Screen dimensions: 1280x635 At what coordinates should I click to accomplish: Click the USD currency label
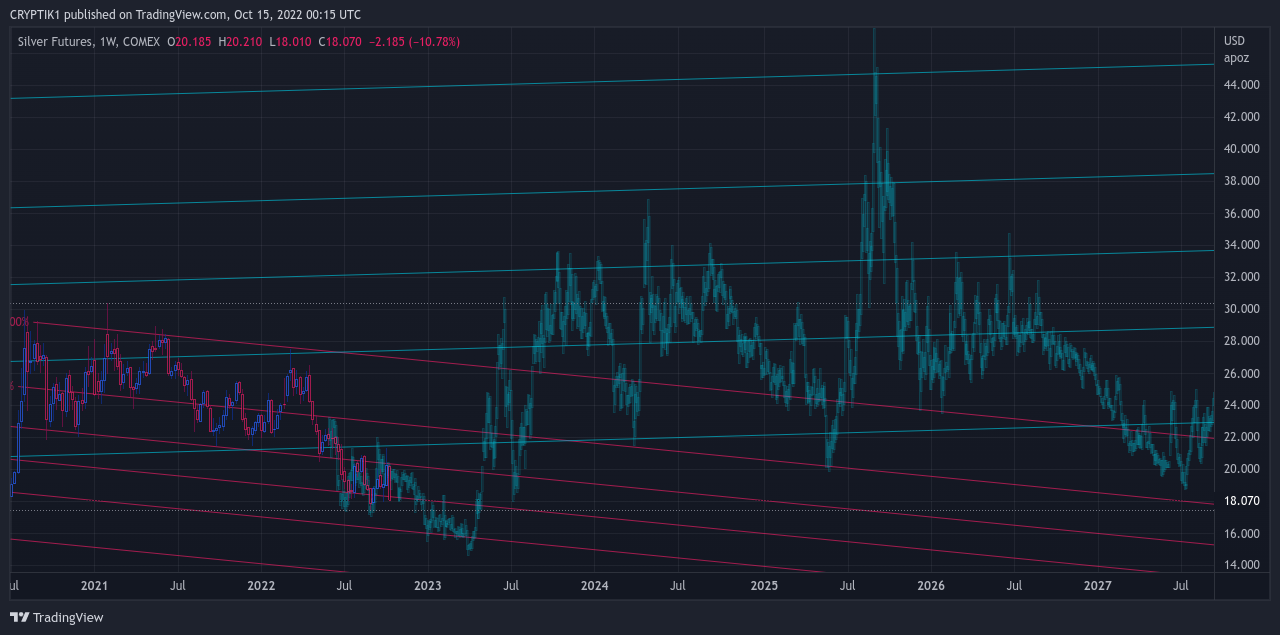point(1235,41)
